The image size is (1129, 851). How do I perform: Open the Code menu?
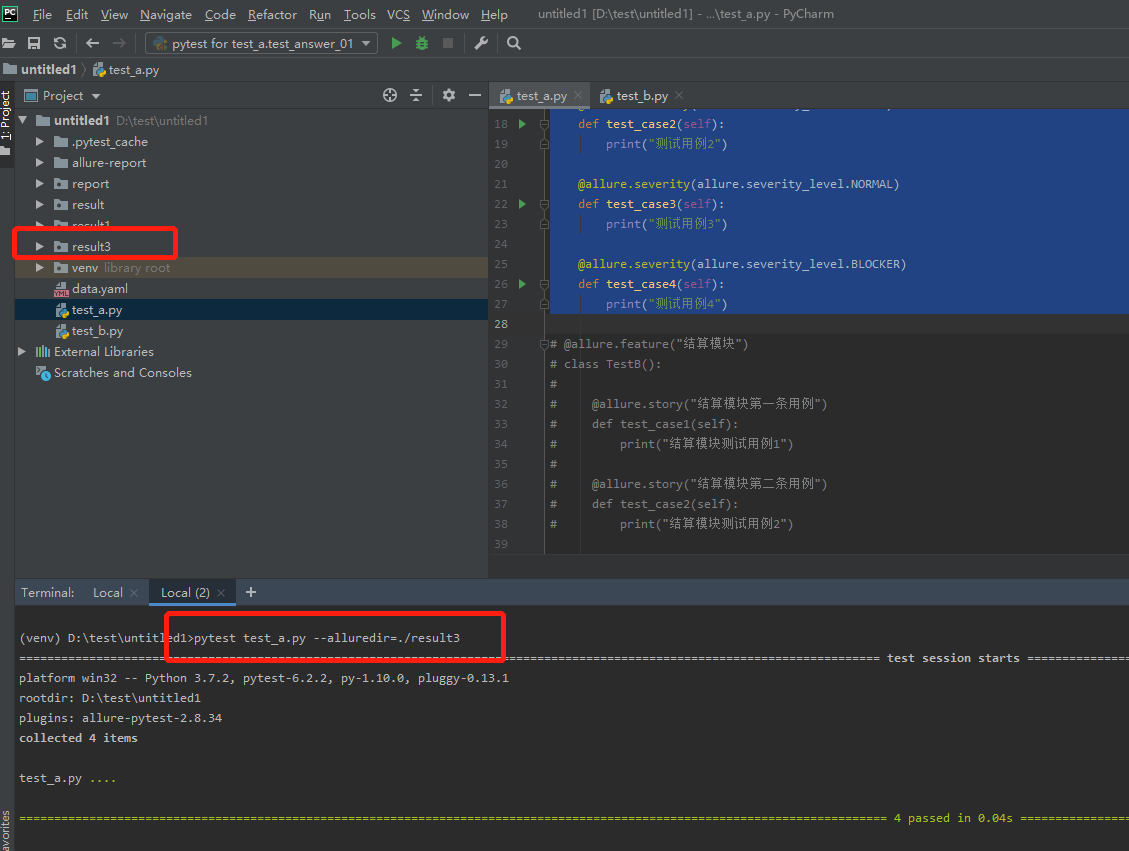pyautogui.click(x=220, y=14)
